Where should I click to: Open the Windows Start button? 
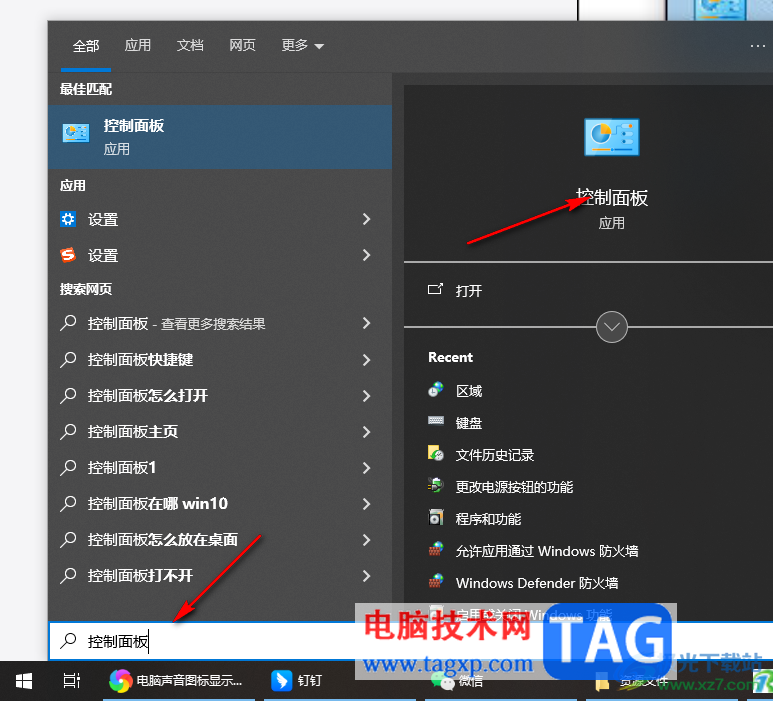(x=24, y=681)
